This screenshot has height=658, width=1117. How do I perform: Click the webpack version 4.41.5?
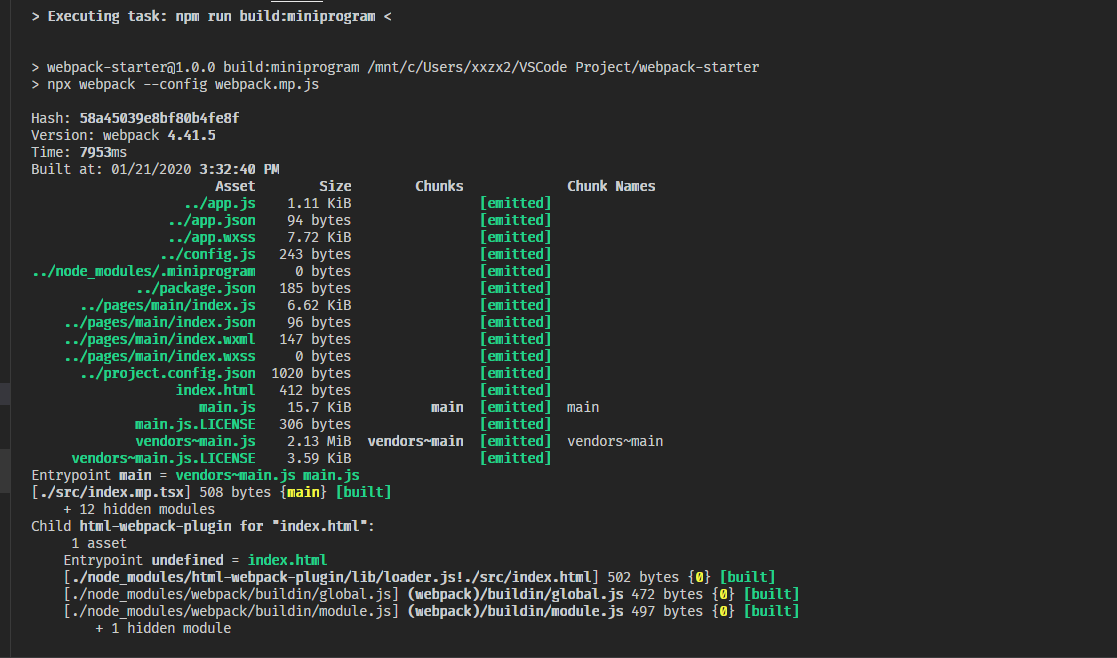click(192, 135)
